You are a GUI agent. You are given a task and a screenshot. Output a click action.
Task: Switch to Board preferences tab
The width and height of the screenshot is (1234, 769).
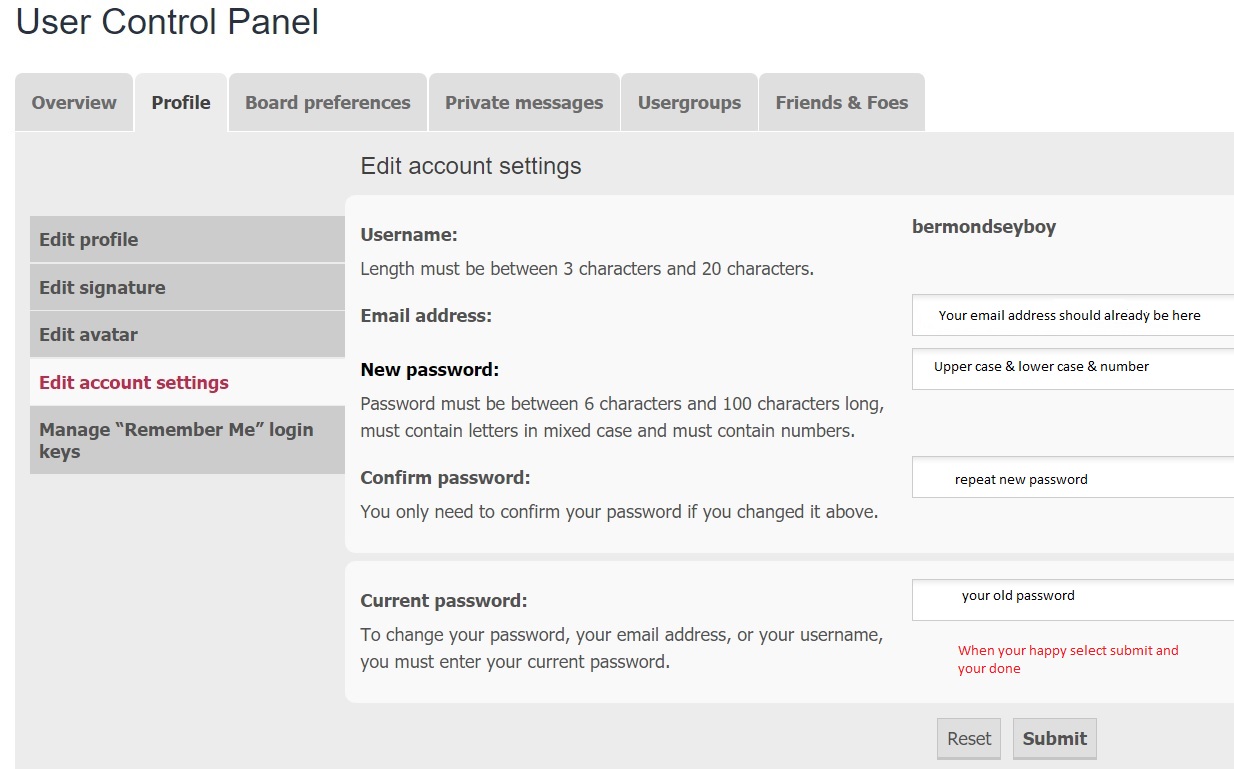(x=328, y=103)
